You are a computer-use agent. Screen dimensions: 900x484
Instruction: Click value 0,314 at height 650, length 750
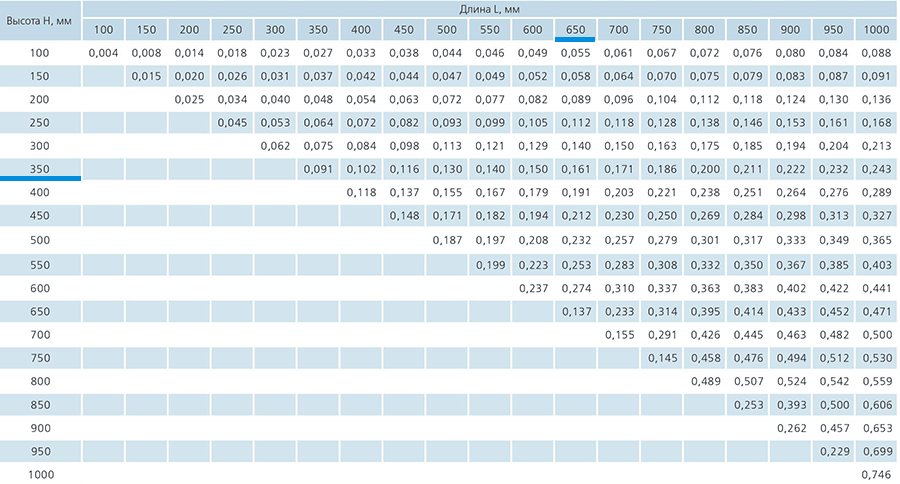[x=662, y=311]
